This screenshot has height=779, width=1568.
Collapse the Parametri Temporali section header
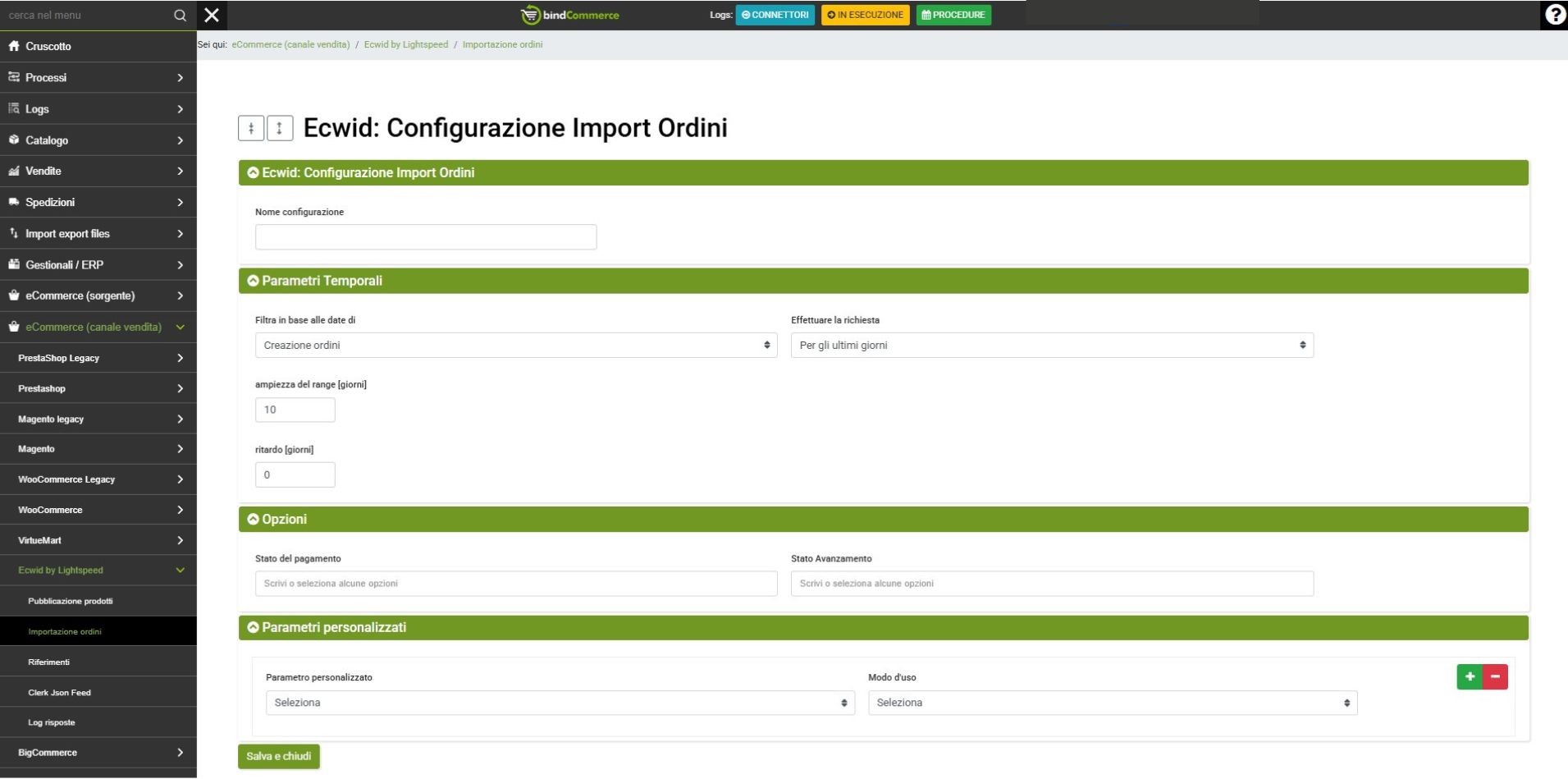coord(322,281)
